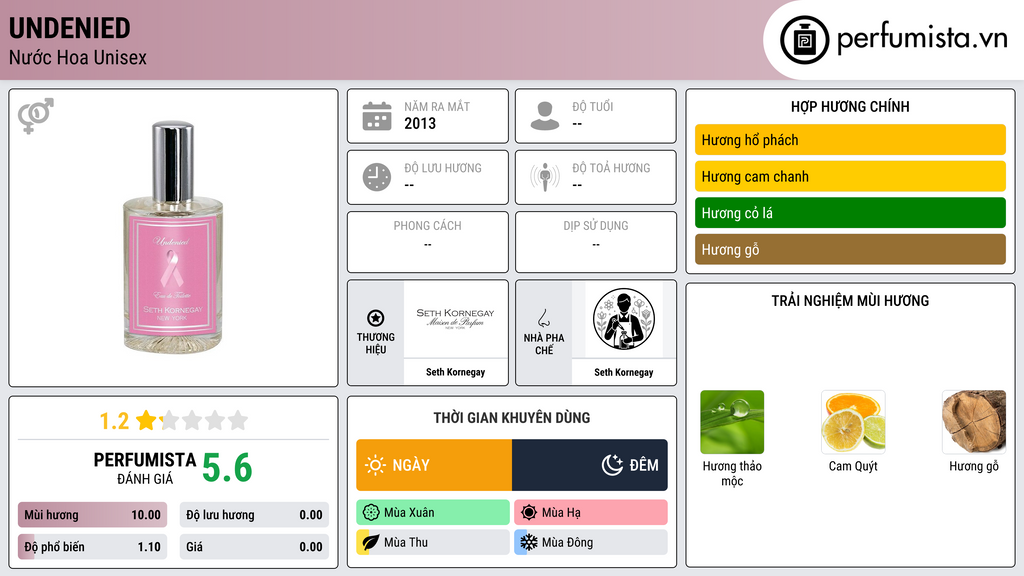1024x576 pixels.
Task: Click the person icon beside Độ tuổi
Action: 545,116
